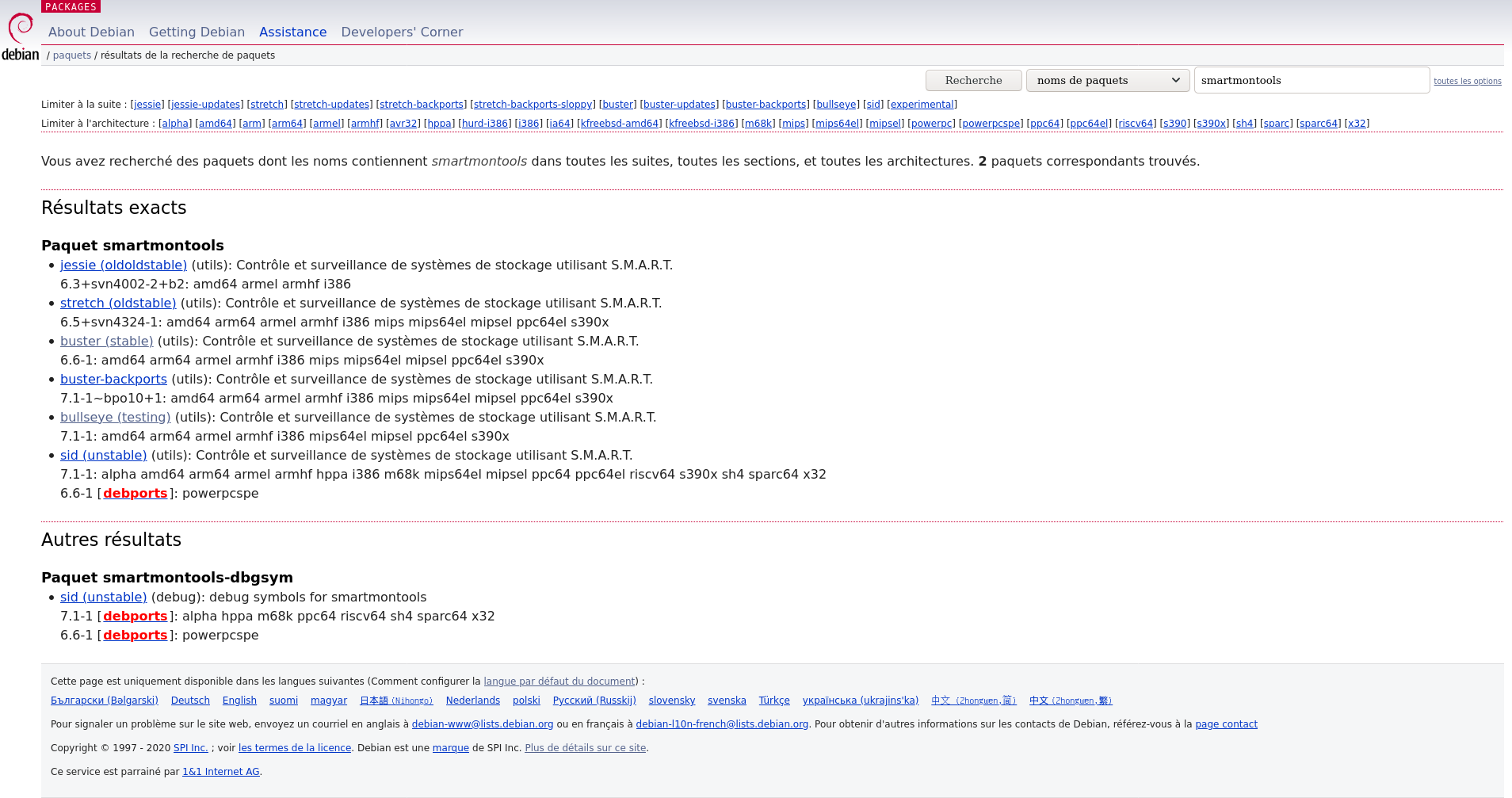This screenshot has height=798, width=1512.
Task: Open the 'page contact' link
Action: 1226,724
